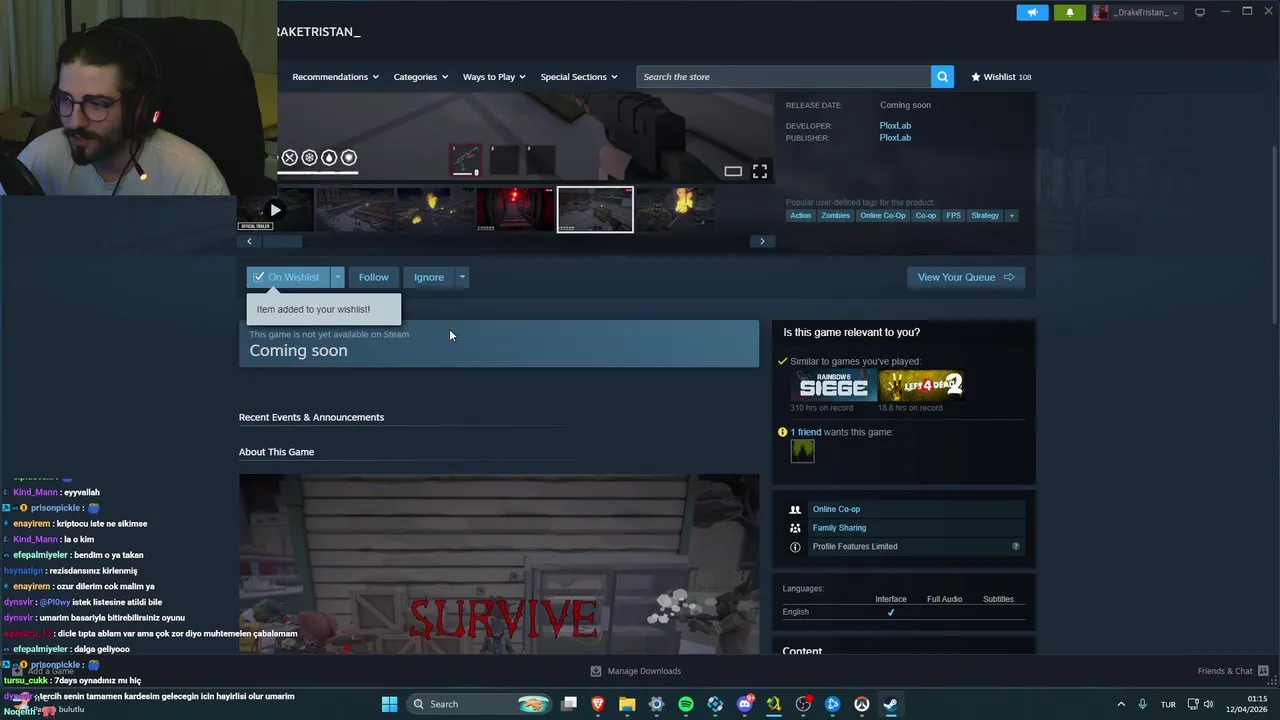1280x720 pixels.
Task: Open Wishlist with 108 items
Action: coord(1001,77)
